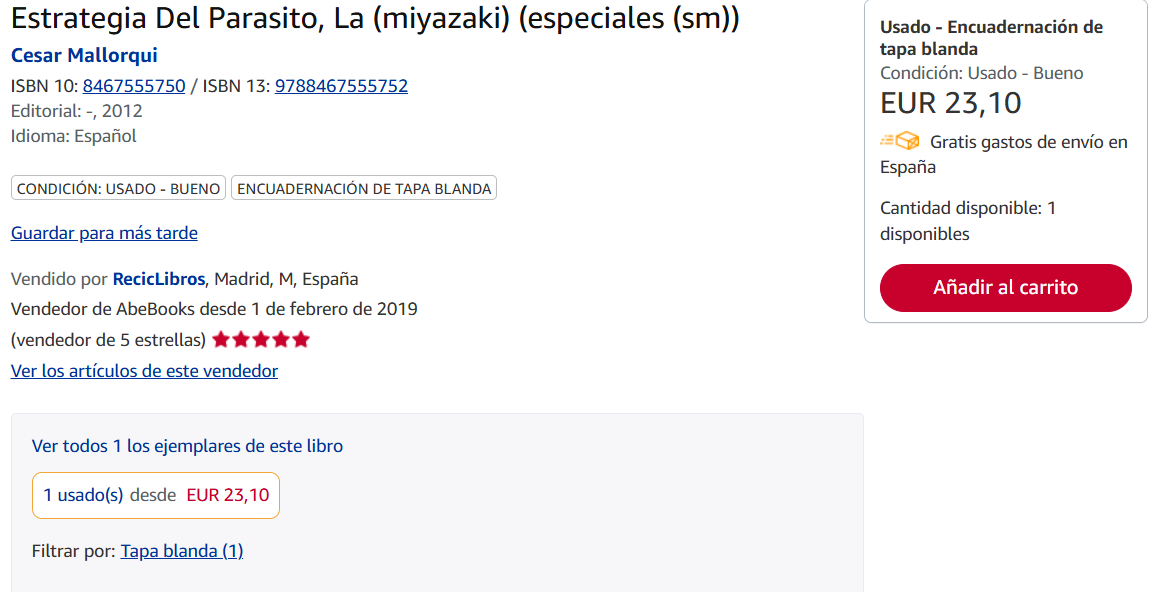Screen dimensions: 1155x592
Task: Open 'Ver todos 1 los ejemplares' link
Action: 187,446
